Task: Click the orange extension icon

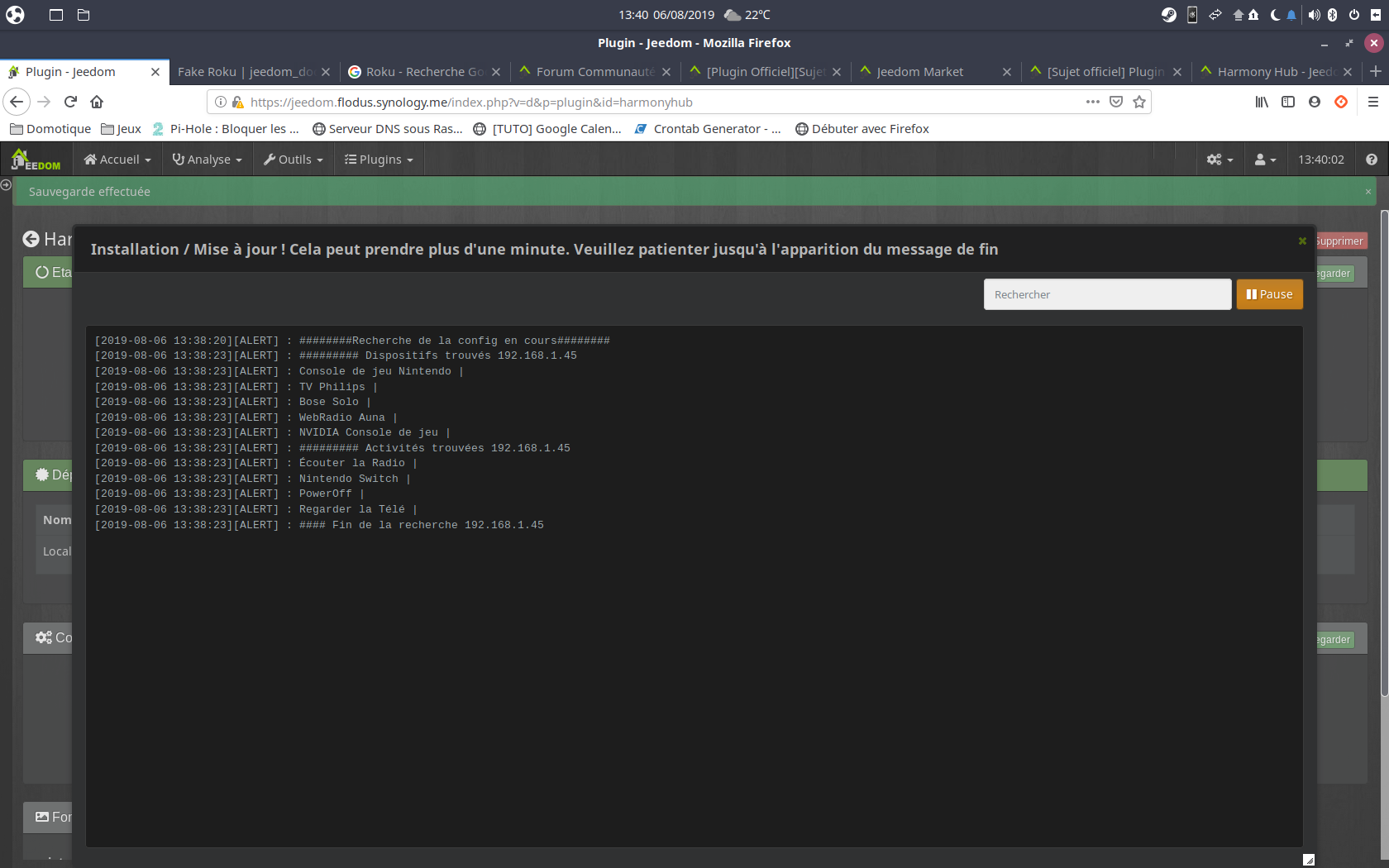Action: point(1341,102)
